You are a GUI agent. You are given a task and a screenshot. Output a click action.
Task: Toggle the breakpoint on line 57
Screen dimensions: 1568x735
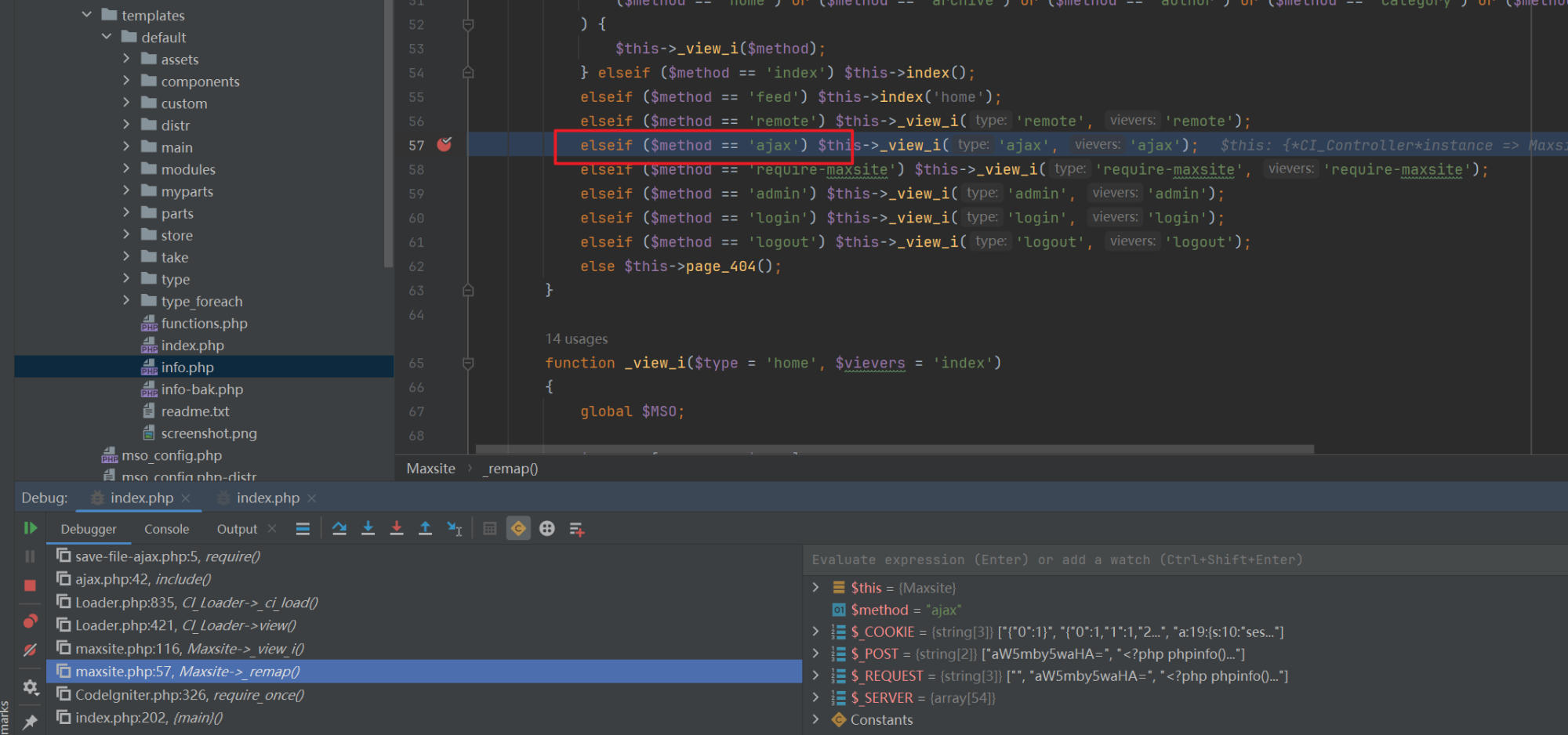click(x=444, y=145)
